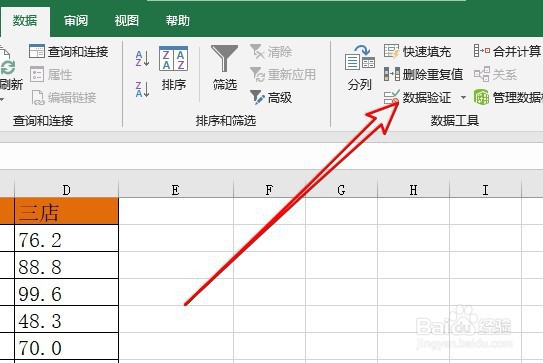Click the 管理数据模型 green icon
Image resolution: width=543 pixels, height=363 pixels.
pos(481,97)
